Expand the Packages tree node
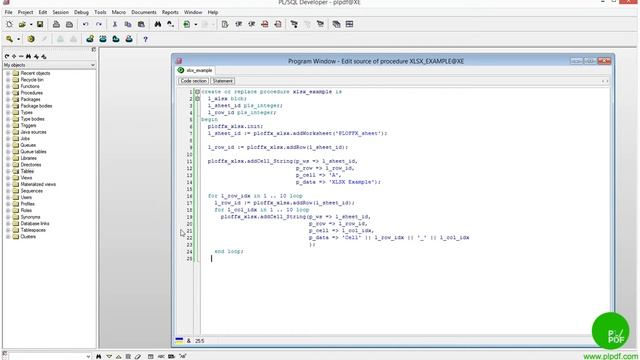The width and height of the screenshot is (640, 360). coord(8,100)
